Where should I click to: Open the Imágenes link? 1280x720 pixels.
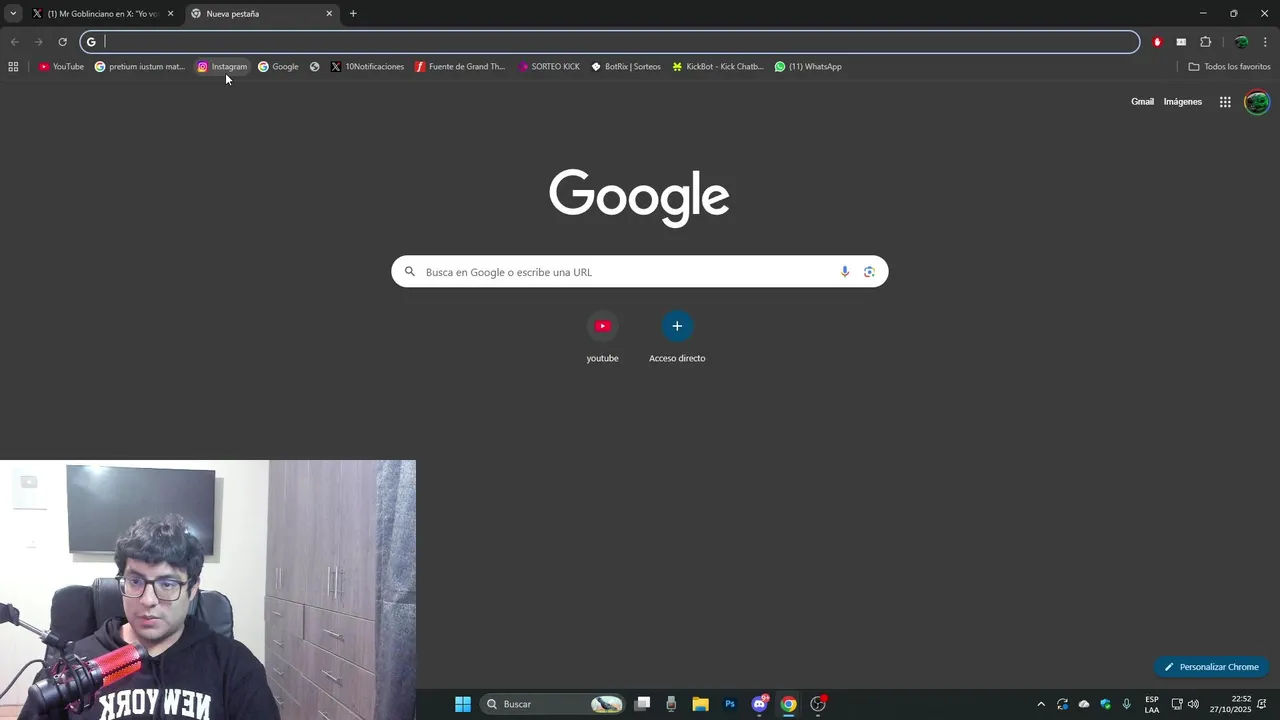point(1183,102)
